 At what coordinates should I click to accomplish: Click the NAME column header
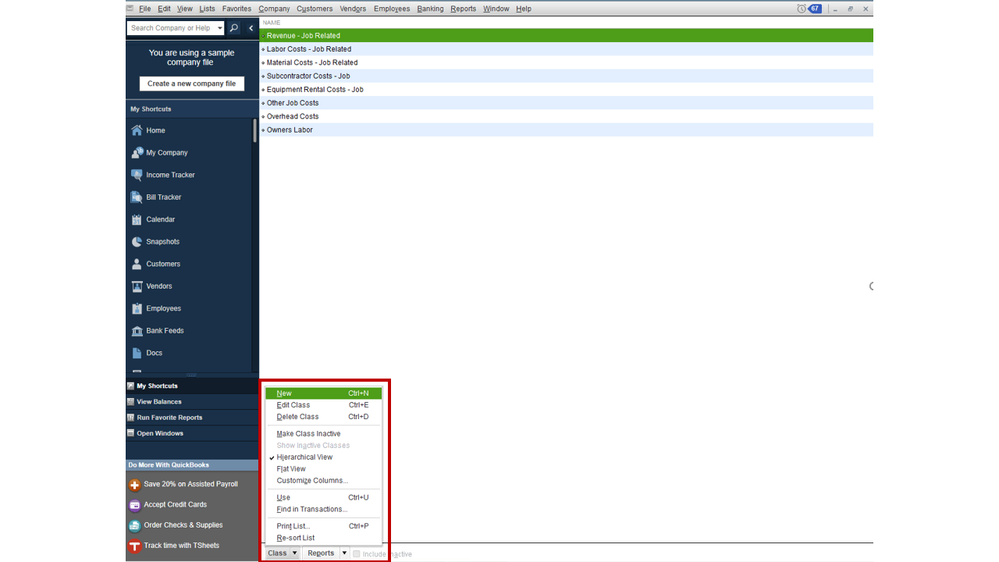271,22
